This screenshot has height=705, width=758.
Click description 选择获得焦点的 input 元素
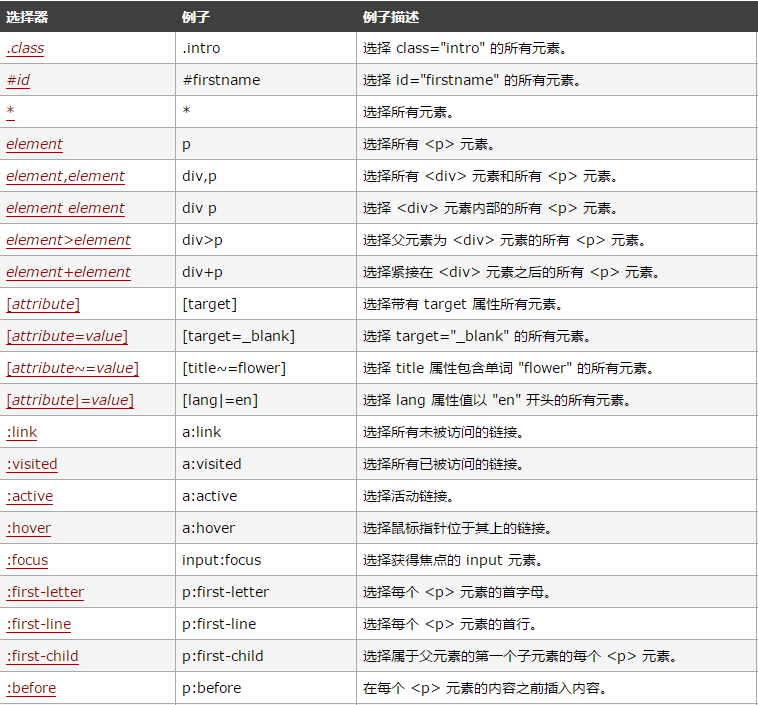(x=452, y=560)
